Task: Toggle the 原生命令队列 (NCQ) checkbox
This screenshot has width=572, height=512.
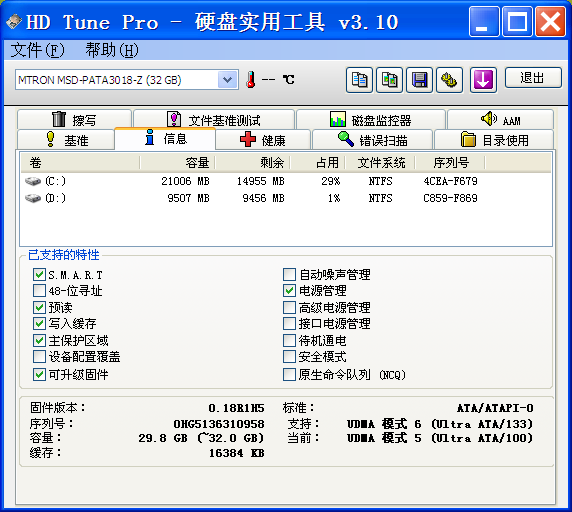Action: 289,375
